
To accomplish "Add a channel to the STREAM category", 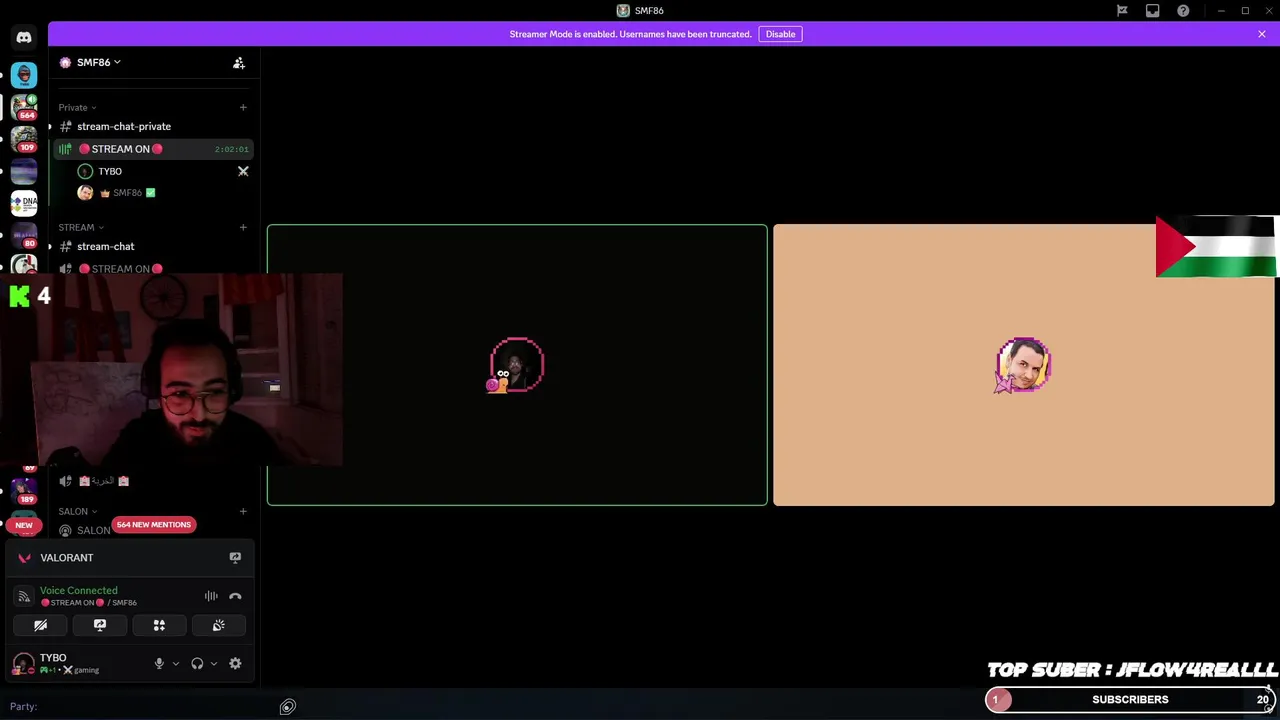I will [x=242, y=227].
